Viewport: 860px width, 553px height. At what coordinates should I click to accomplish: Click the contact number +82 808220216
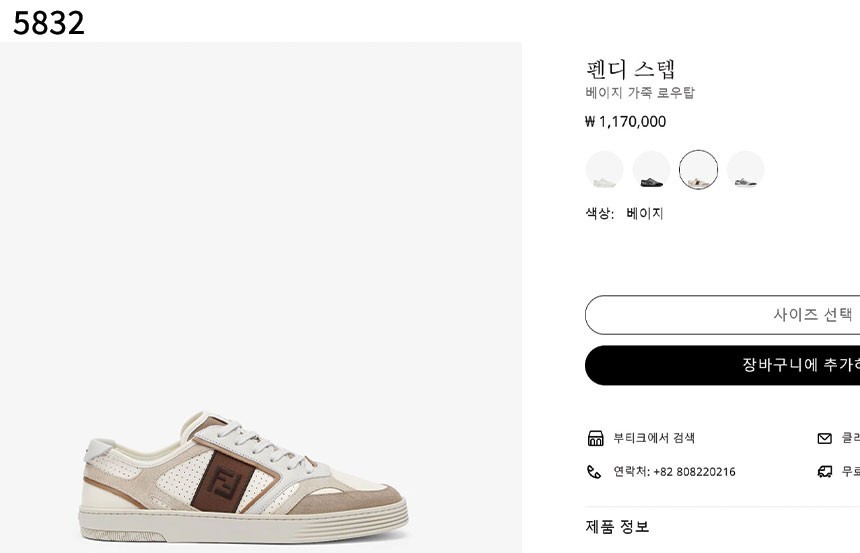coord(674,472)
